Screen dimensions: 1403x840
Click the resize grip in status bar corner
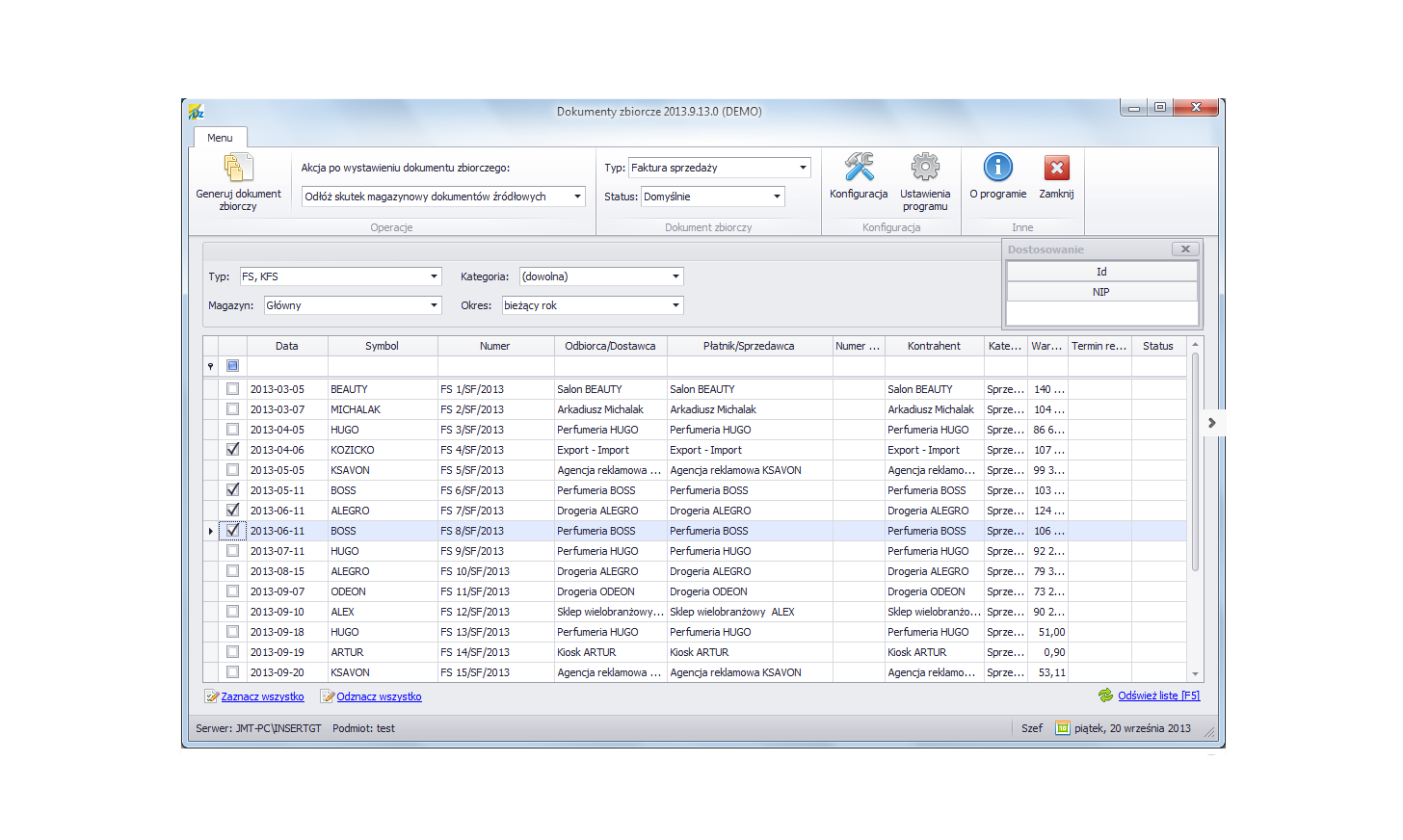[x=1209, y=732]
